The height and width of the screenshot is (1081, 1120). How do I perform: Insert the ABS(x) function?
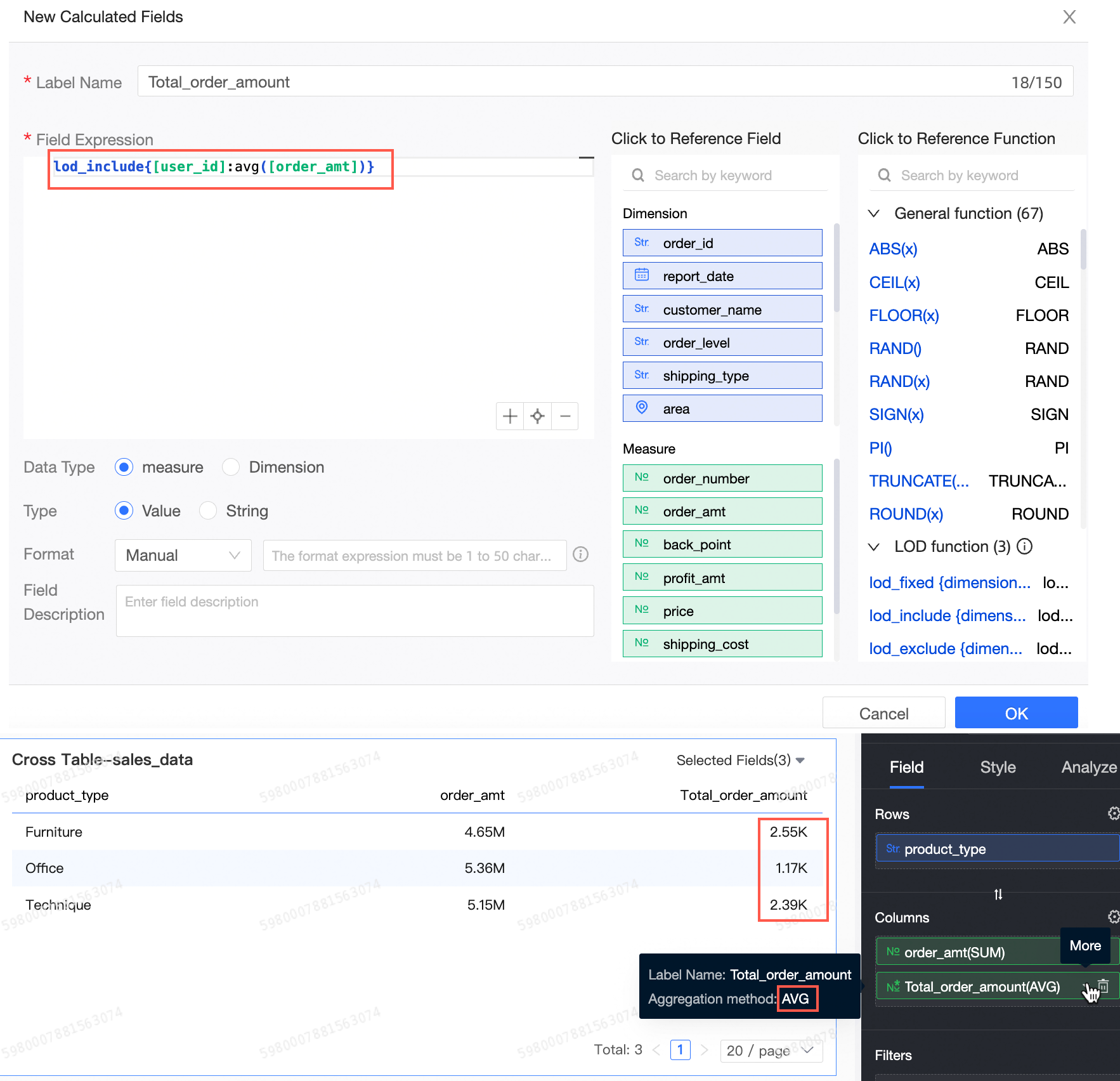tap(893, 249)
